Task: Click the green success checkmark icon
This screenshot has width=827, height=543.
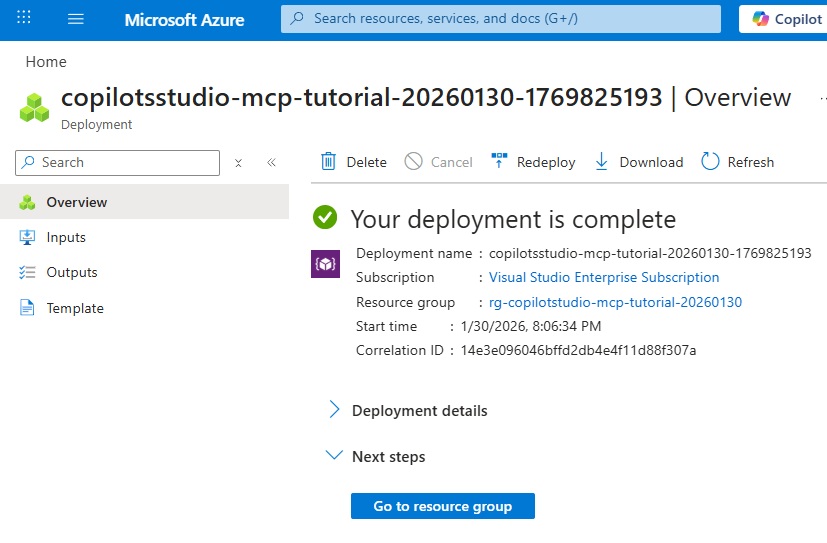Action: pyautogui.click(x=325, y=217)
